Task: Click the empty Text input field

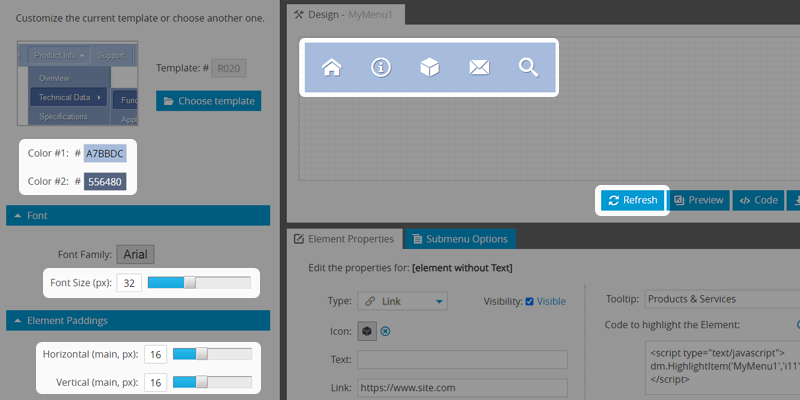Action: coord(462,359)
